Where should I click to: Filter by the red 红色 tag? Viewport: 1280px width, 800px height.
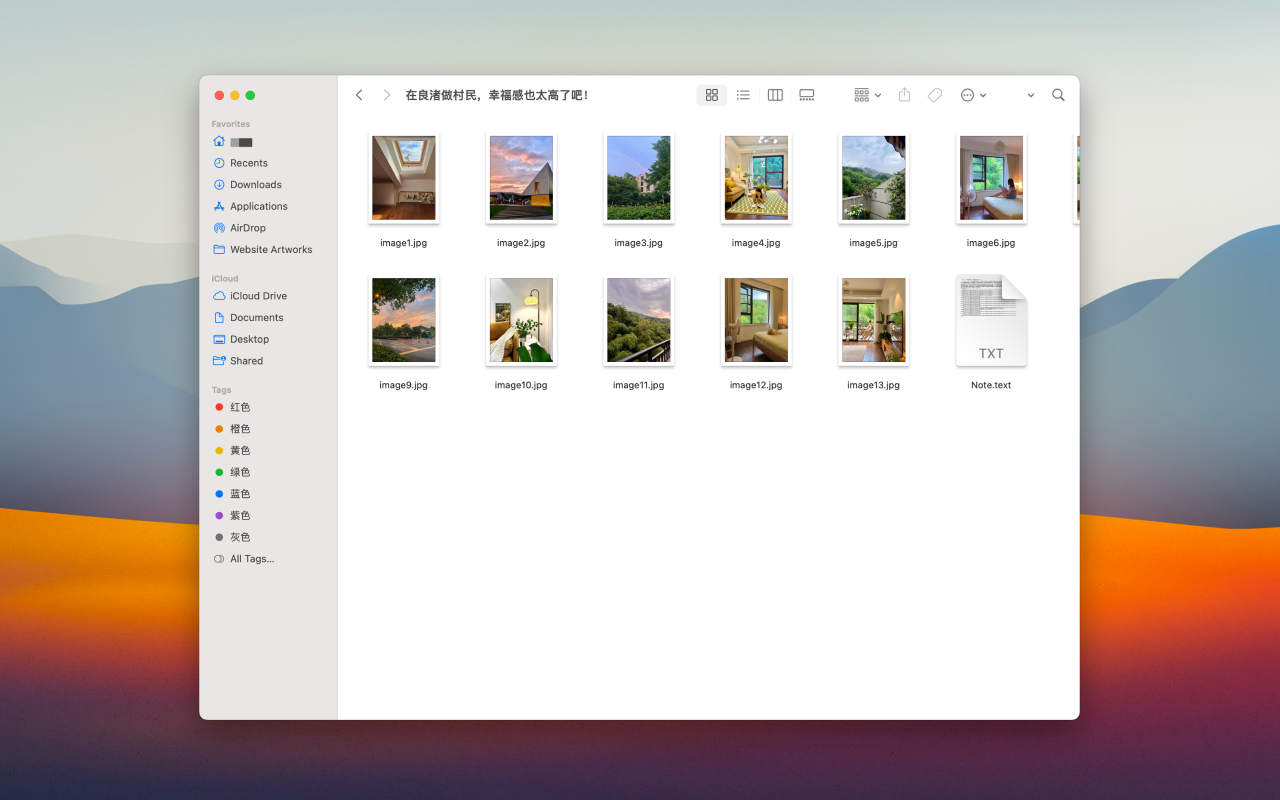point(232,407)
